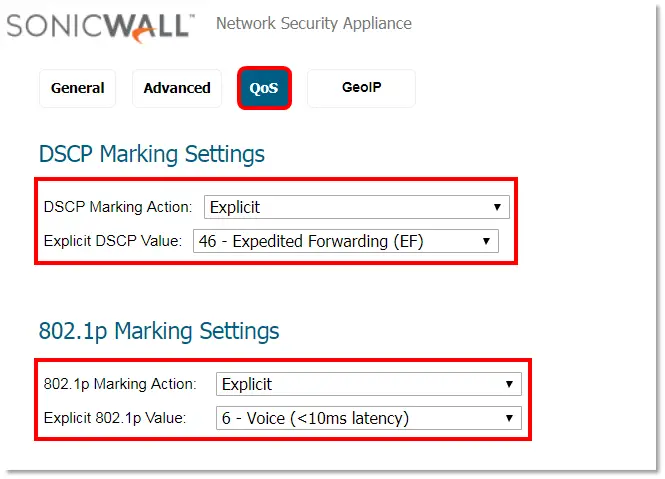The height and width of the screenshot is (479, 665).
Task: Open the DSCP Marking Action dropdown
Action: [x=356, y=207]
